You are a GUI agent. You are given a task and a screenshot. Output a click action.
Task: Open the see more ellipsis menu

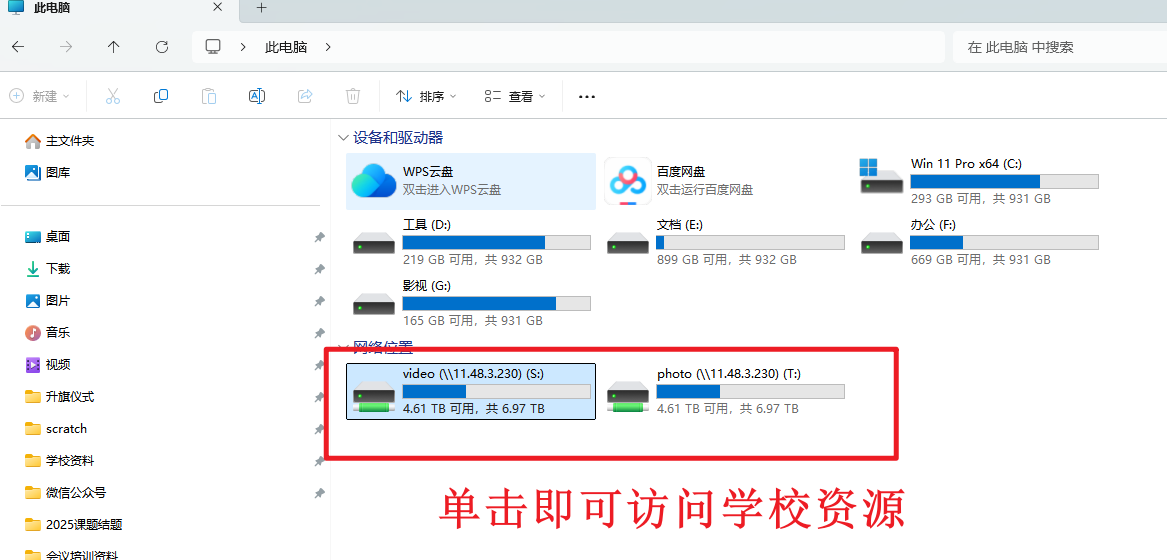pyautogui.click(x=587, y=96)
